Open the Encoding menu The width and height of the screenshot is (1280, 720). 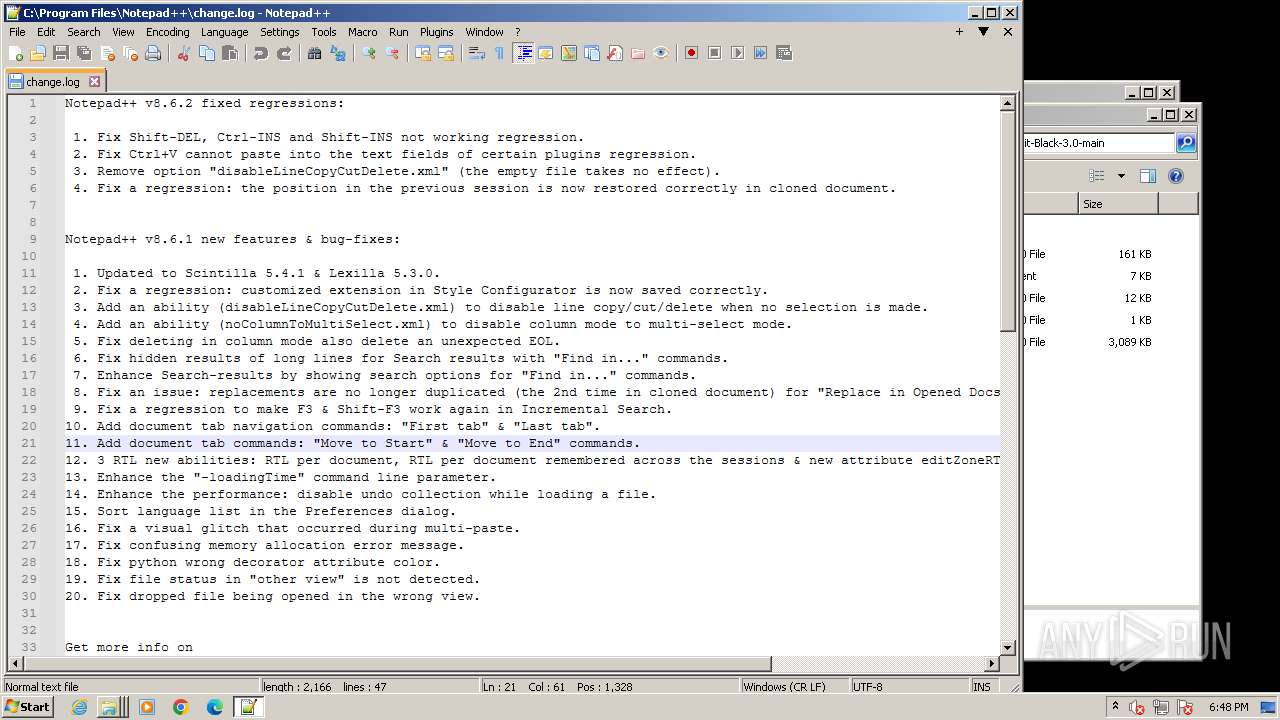(x=167, y=32)
